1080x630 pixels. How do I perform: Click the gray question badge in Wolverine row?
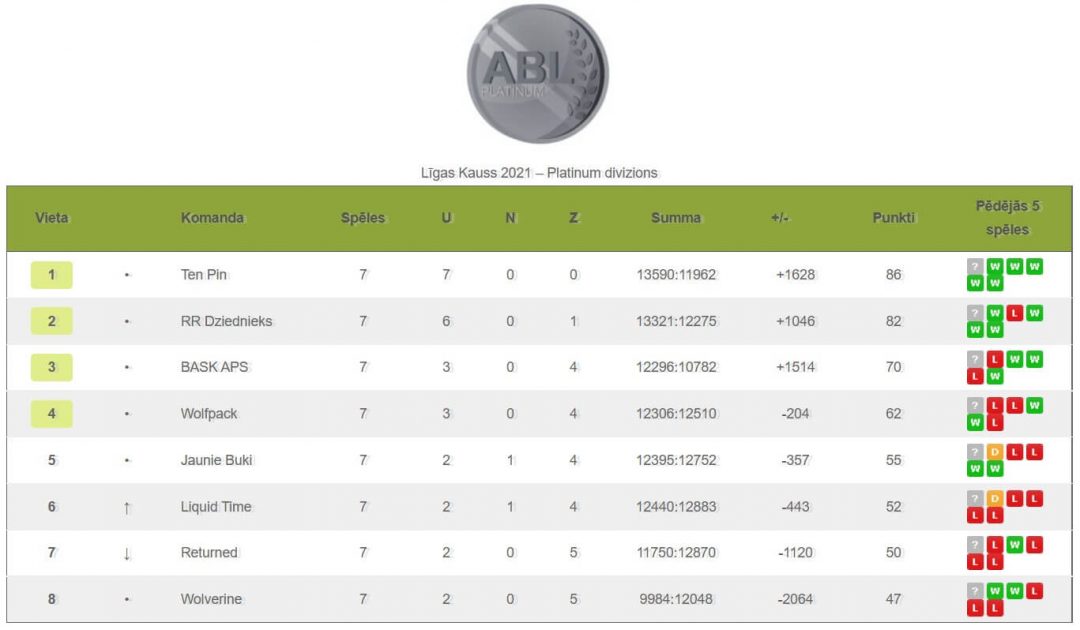[x=975, y=591]
